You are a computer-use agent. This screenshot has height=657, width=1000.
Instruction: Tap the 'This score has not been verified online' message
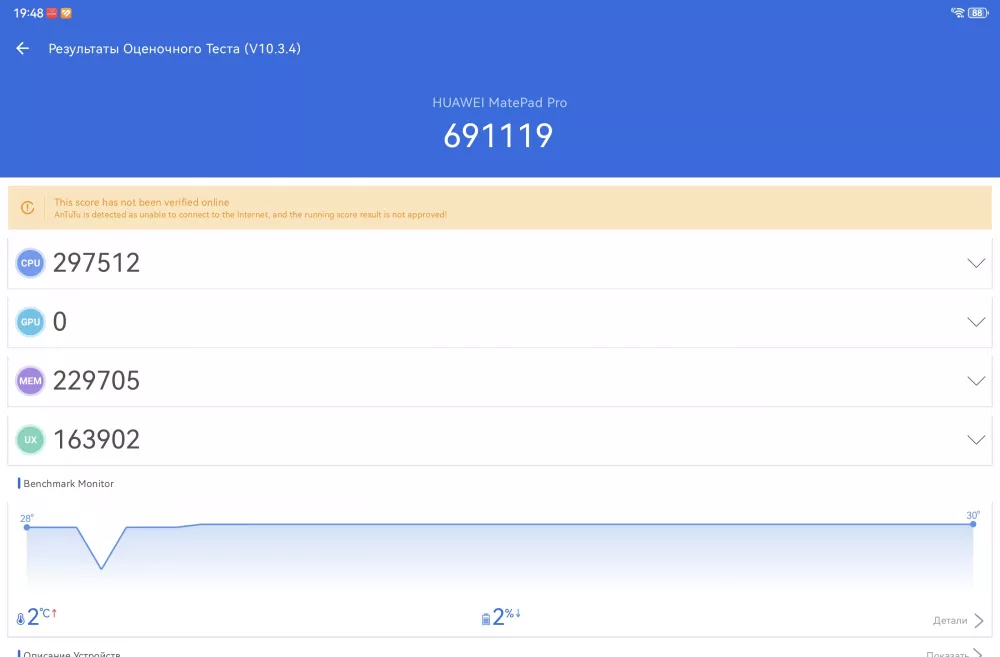tap(142, 202)
